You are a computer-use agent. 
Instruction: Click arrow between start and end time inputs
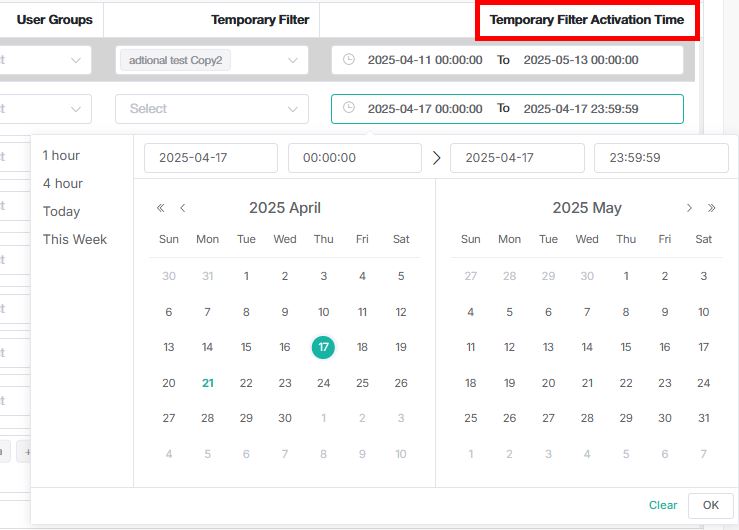coord(436,157)
